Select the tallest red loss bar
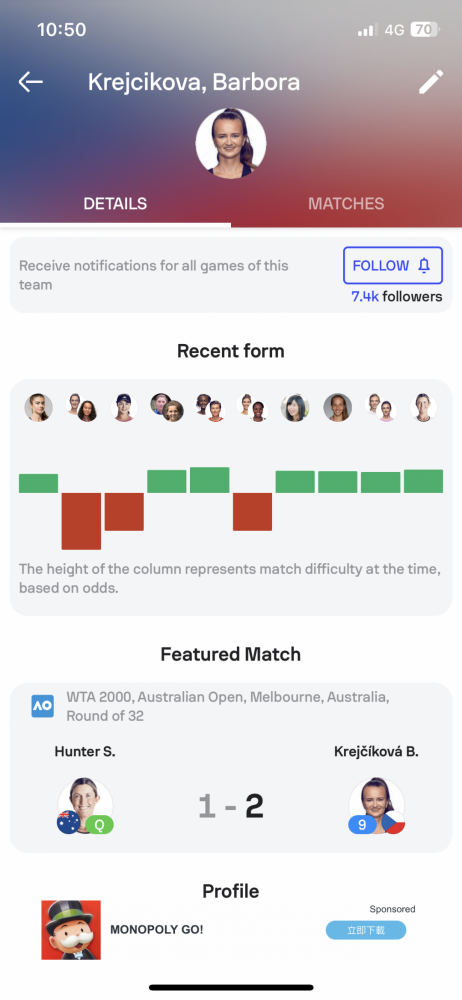 coord(81,521)
